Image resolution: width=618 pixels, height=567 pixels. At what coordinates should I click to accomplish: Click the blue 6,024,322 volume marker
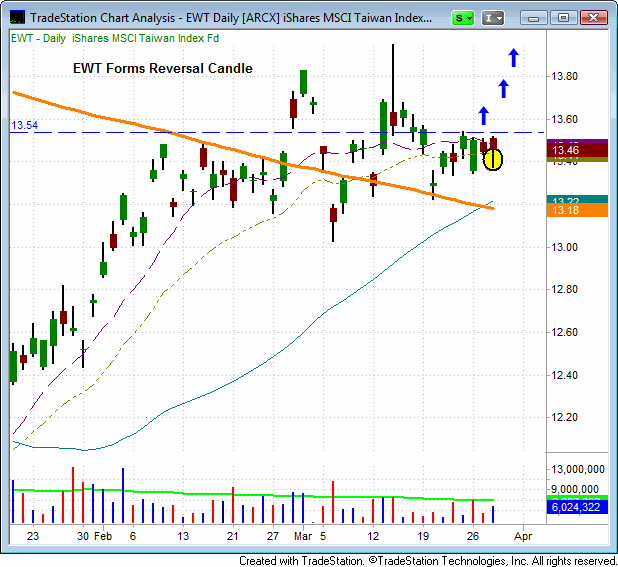pos(577,507)
